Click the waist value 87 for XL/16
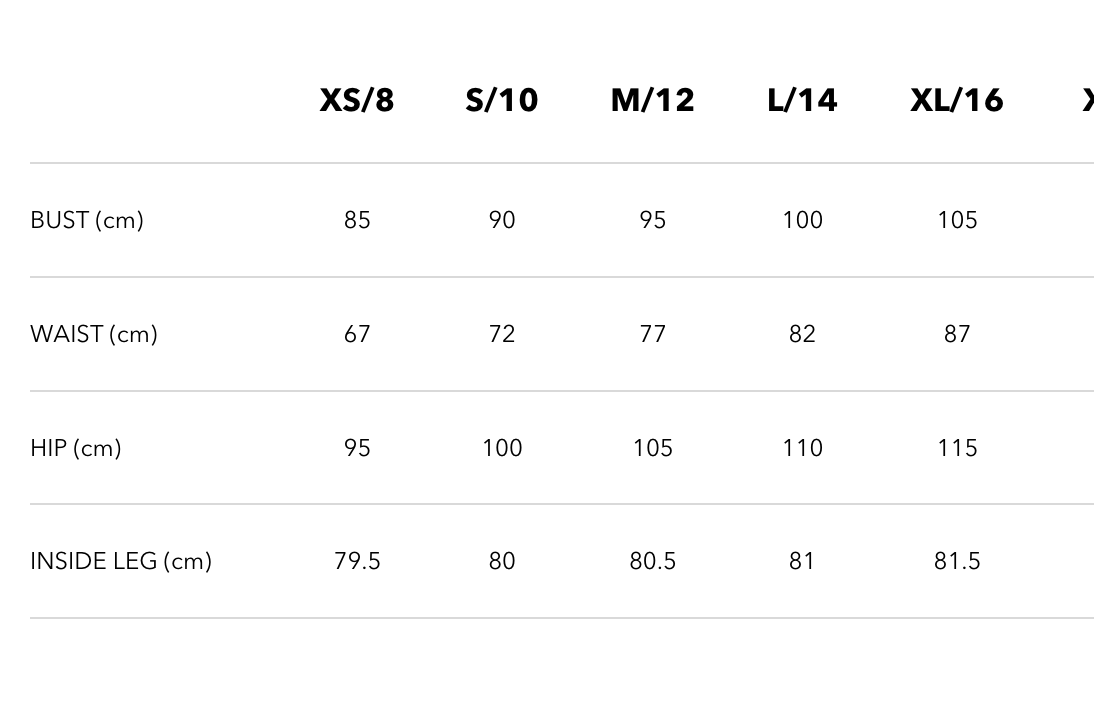This screenshot has width=1094, height=718. (x=957, y=334)
